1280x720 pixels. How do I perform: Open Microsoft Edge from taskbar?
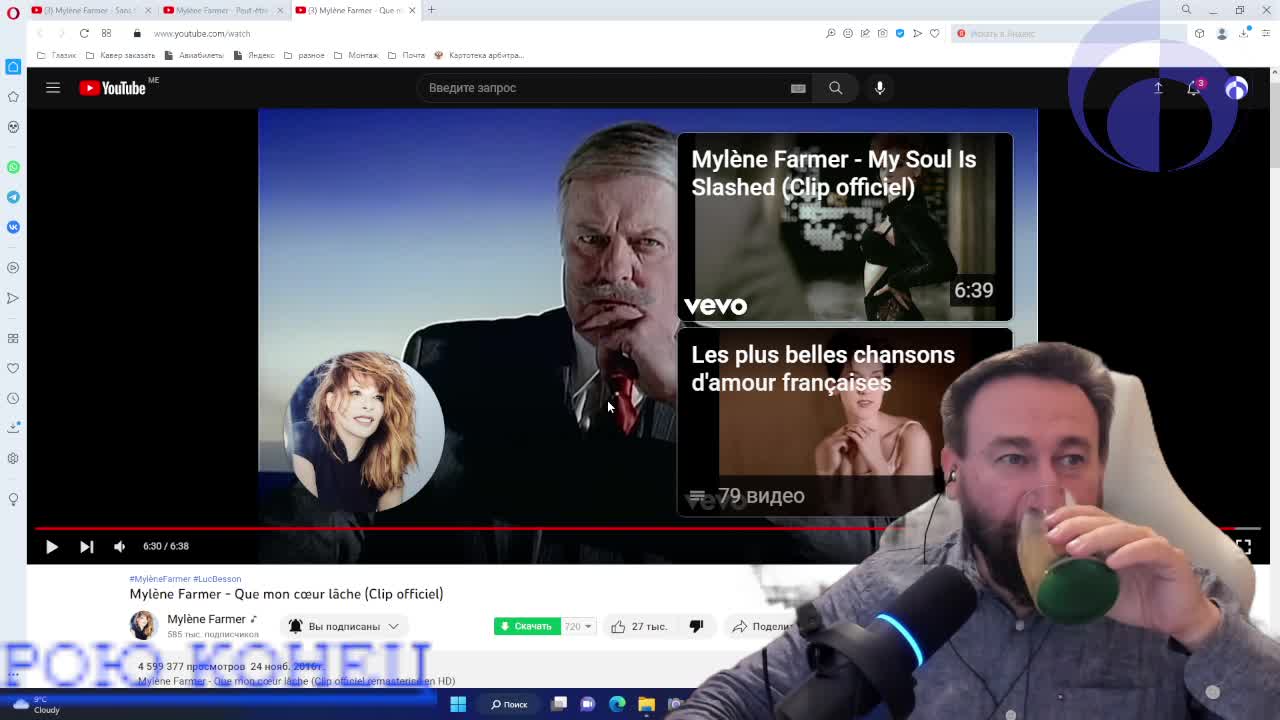617,704
